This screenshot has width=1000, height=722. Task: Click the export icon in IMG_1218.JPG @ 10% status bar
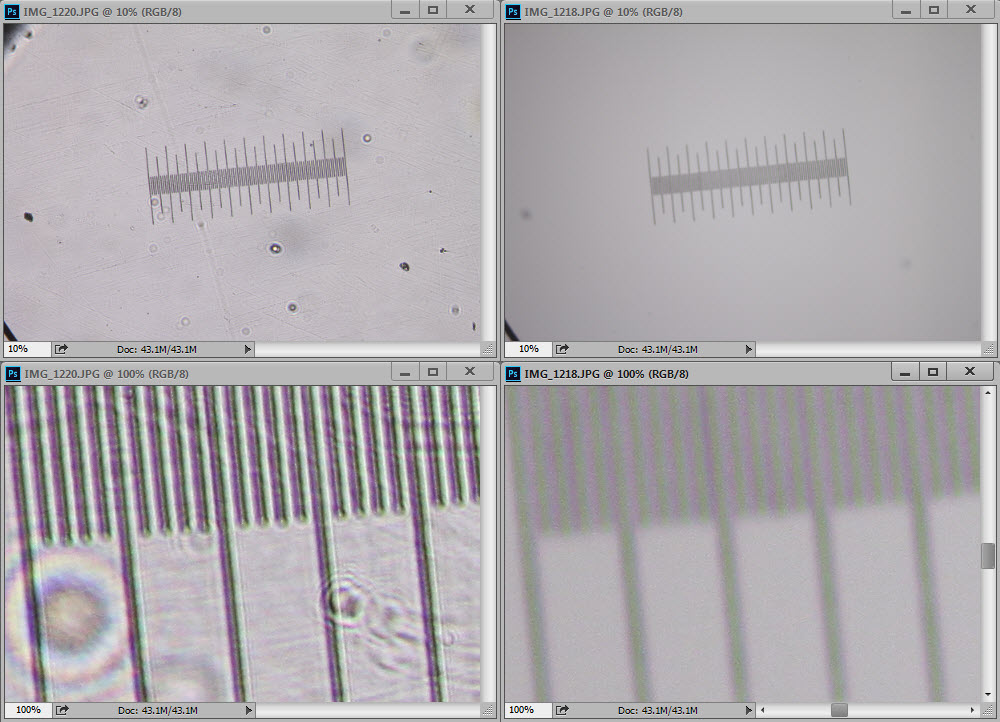(x=562, y=349)
